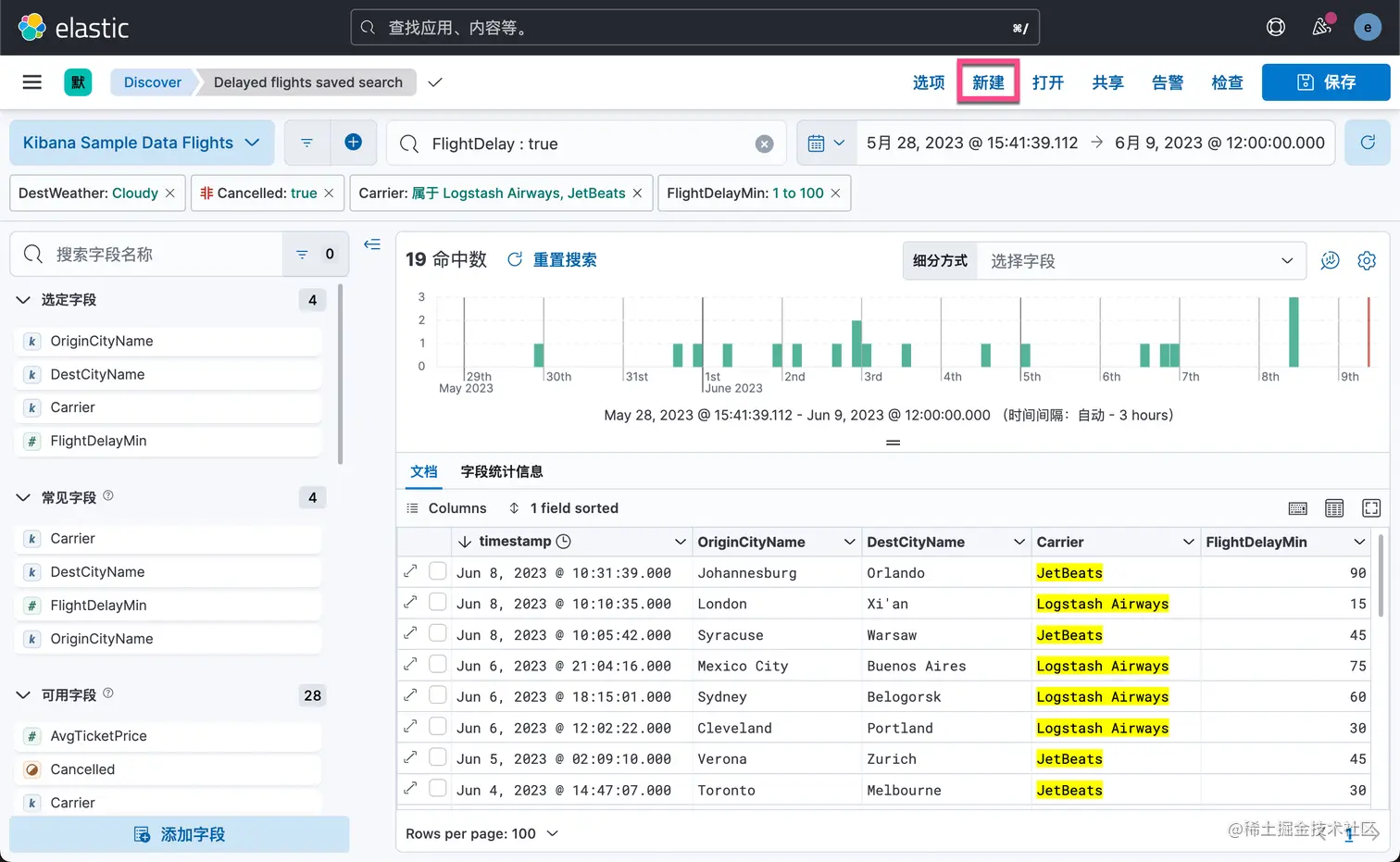Add a new filter with plus icon
This screenshot has width=1400, height=862.
(x=353, y=143)
